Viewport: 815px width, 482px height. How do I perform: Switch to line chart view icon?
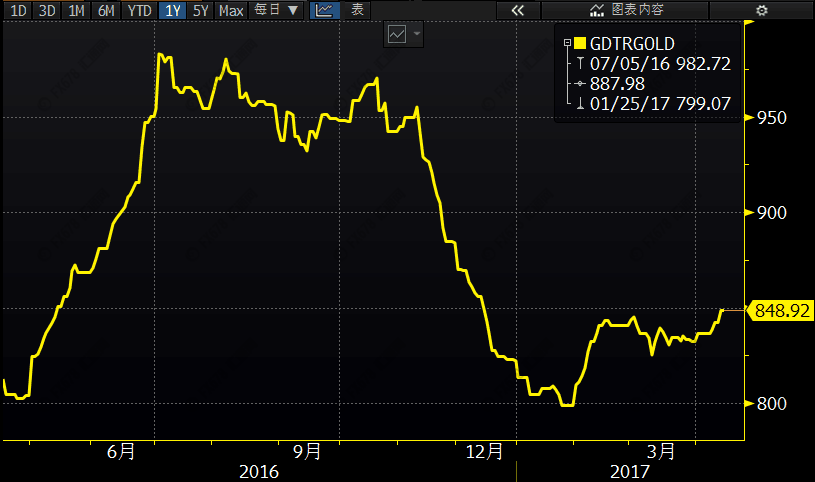point(324,10)
